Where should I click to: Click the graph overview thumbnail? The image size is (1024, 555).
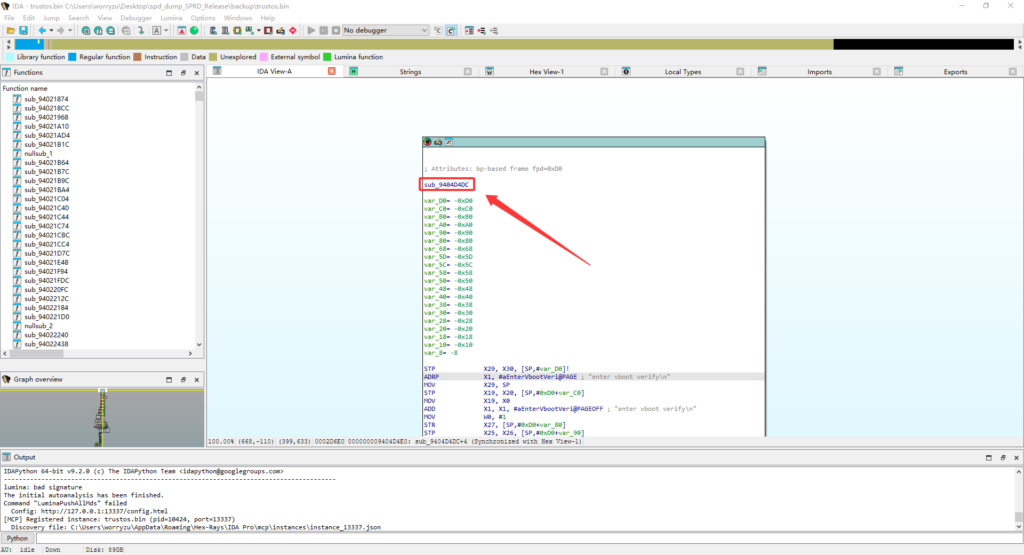point(102,418)
